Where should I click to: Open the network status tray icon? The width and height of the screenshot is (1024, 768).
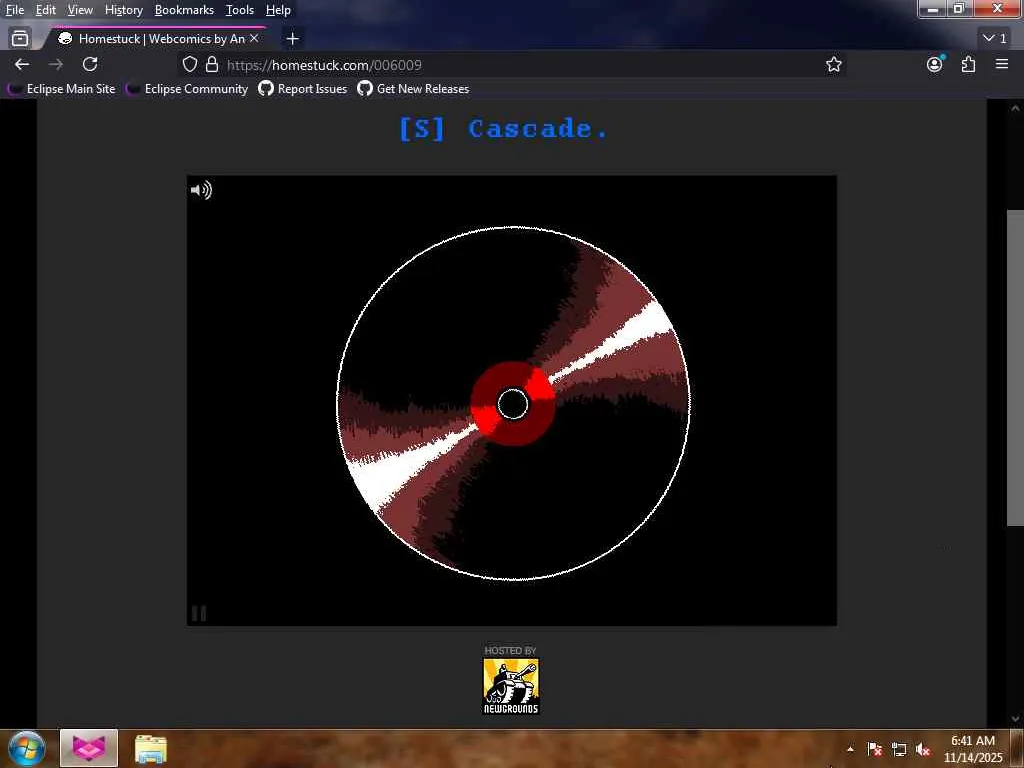899,749
